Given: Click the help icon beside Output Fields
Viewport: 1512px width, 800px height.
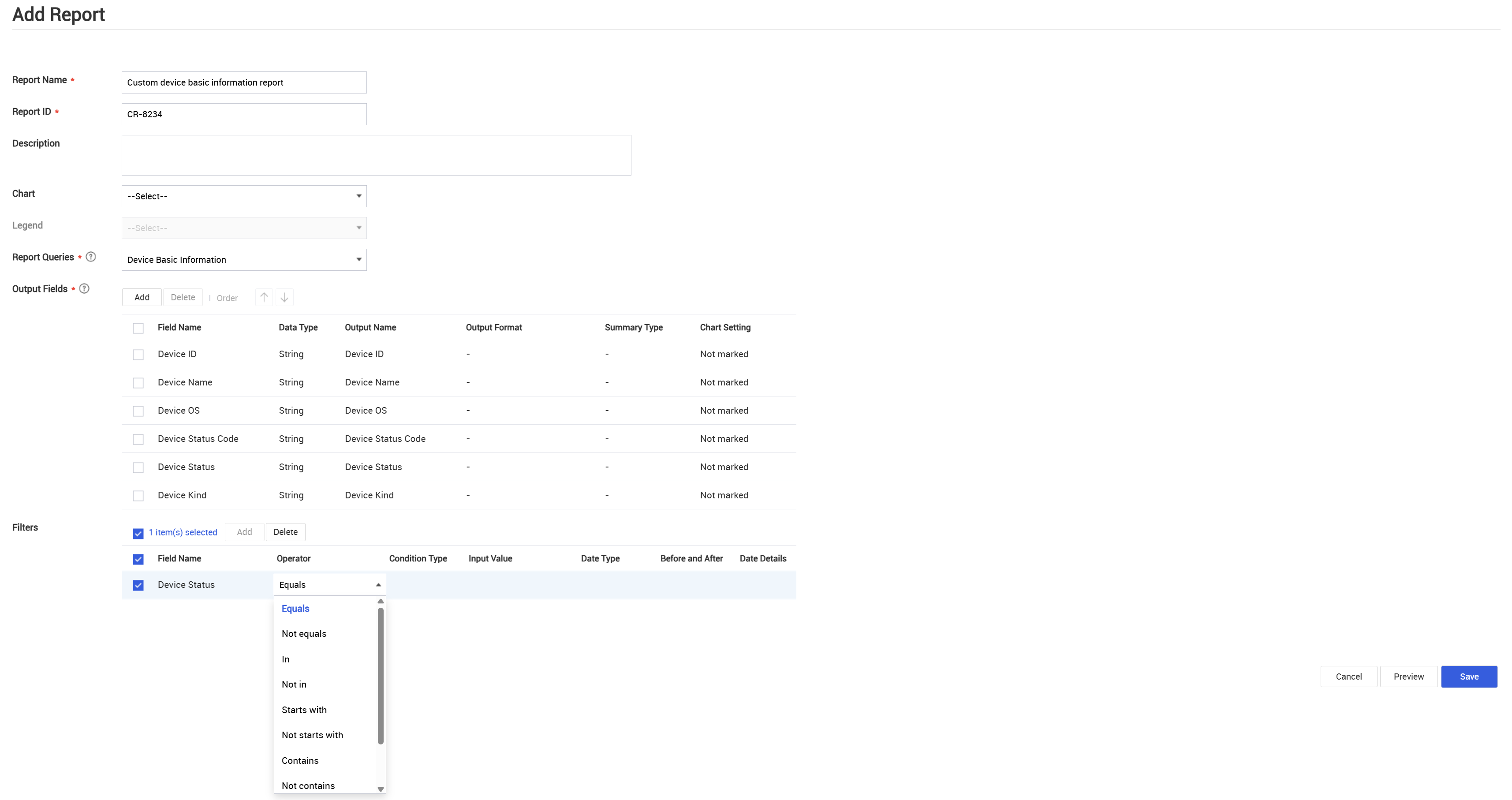Looking at the screenshot, I should coord(84,288).
